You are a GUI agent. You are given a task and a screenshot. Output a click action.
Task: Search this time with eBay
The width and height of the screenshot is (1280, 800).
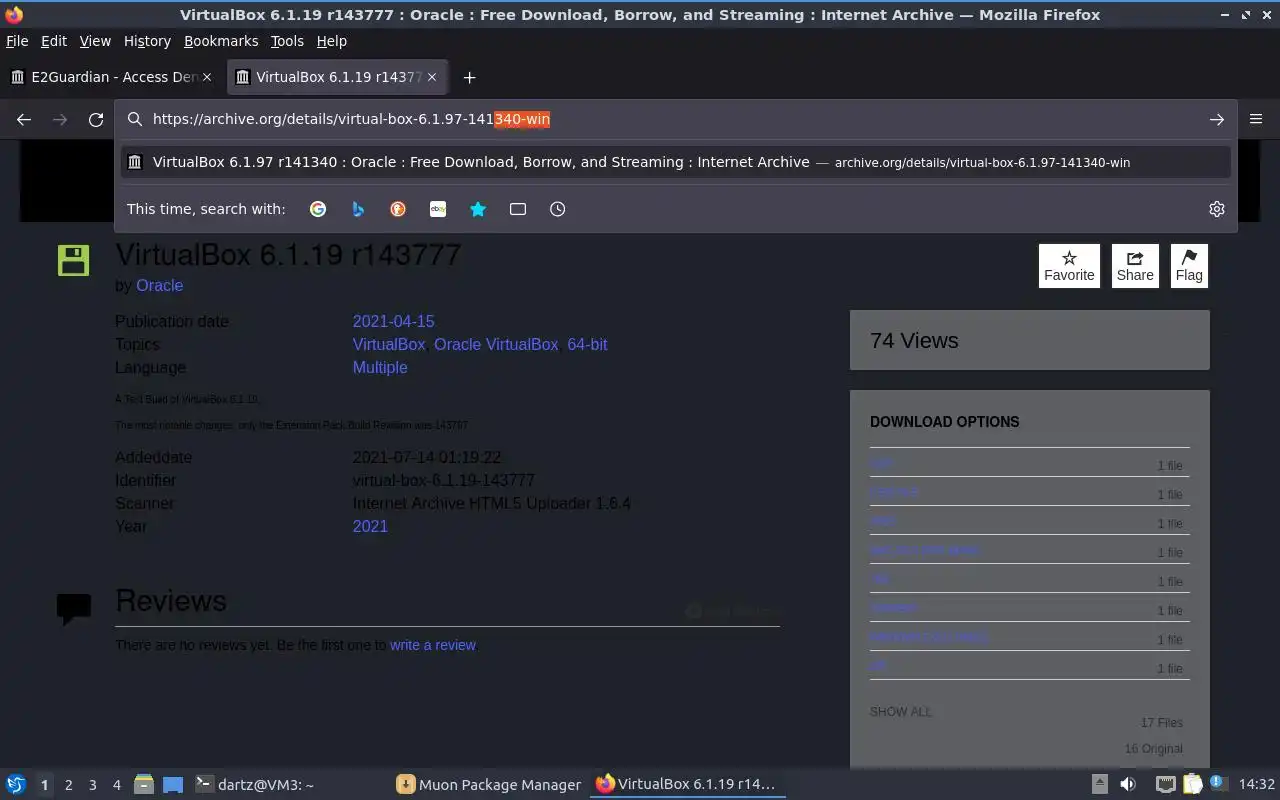click(438, 209)
